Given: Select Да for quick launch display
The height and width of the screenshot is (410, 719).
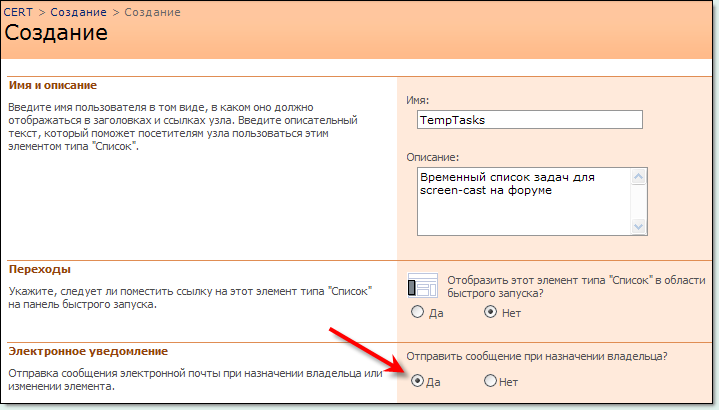Looking at the screenshot, I should point(417,312).
